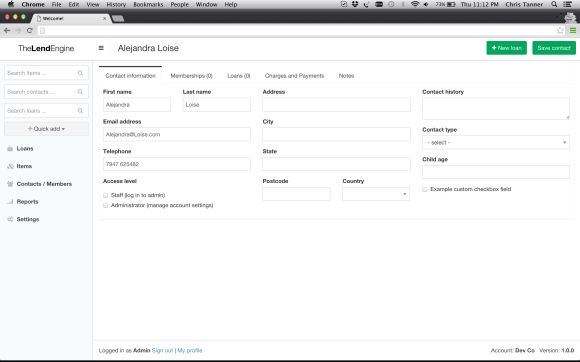Click the State input field
Image resolution: width=580 pixels, height=362 pixels.
coord(336,164)
